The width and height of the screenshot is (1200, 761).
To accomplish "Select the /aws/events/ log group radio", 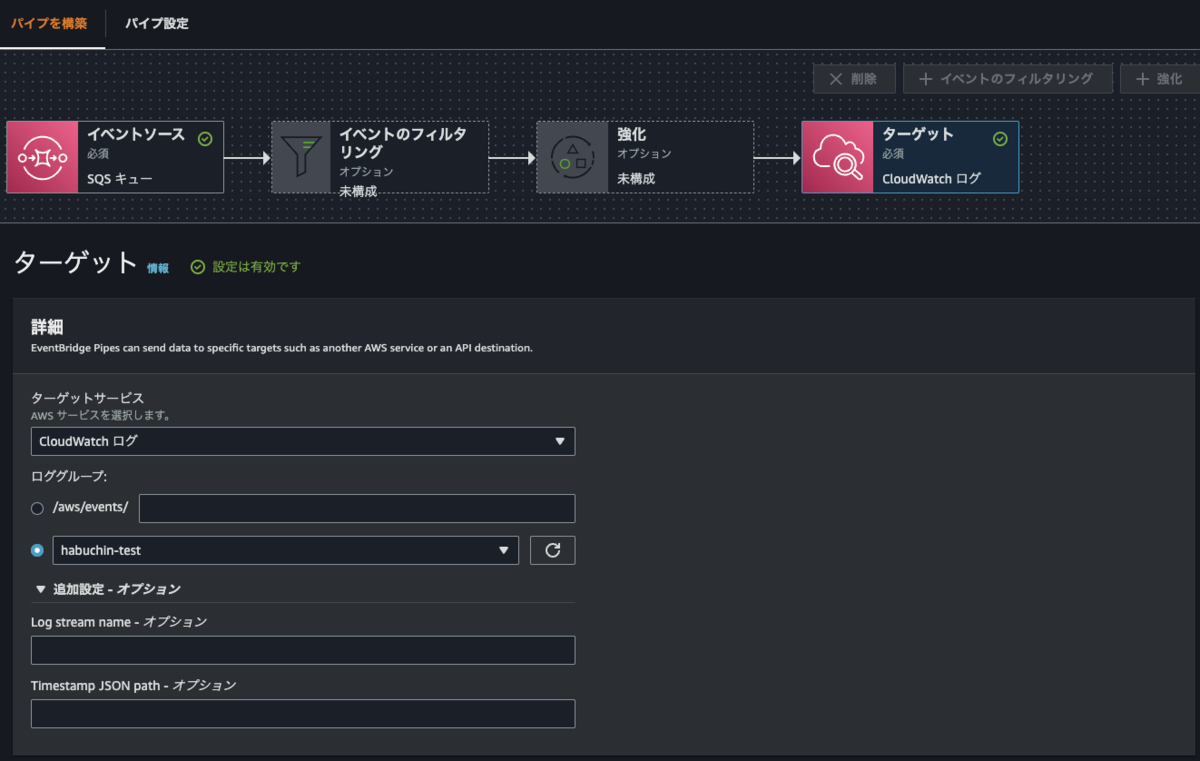I will [x=38, y=508].
